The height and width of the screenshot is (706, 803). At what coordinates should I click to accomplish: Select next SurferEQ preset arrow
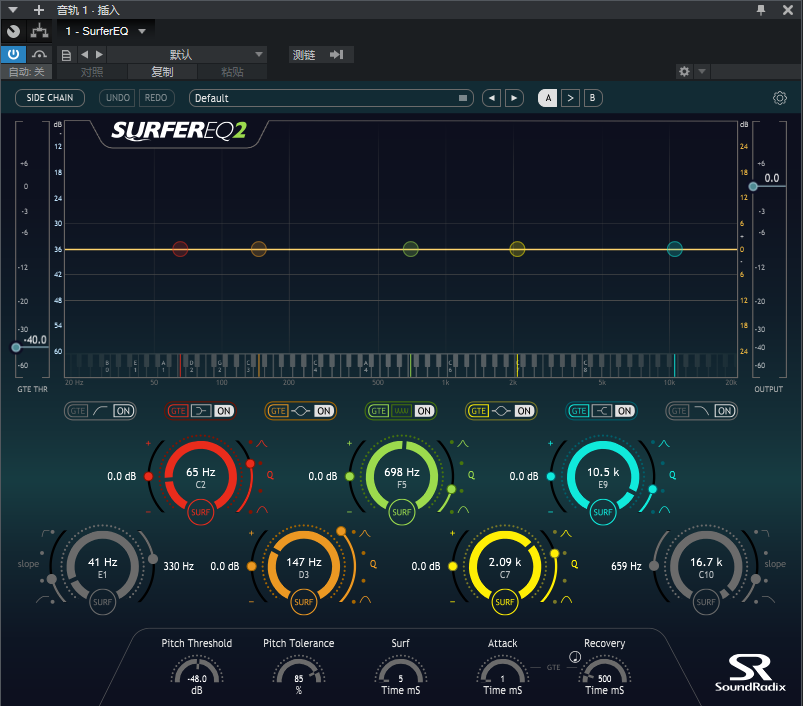pyautogui.click(x=514, y=98)
